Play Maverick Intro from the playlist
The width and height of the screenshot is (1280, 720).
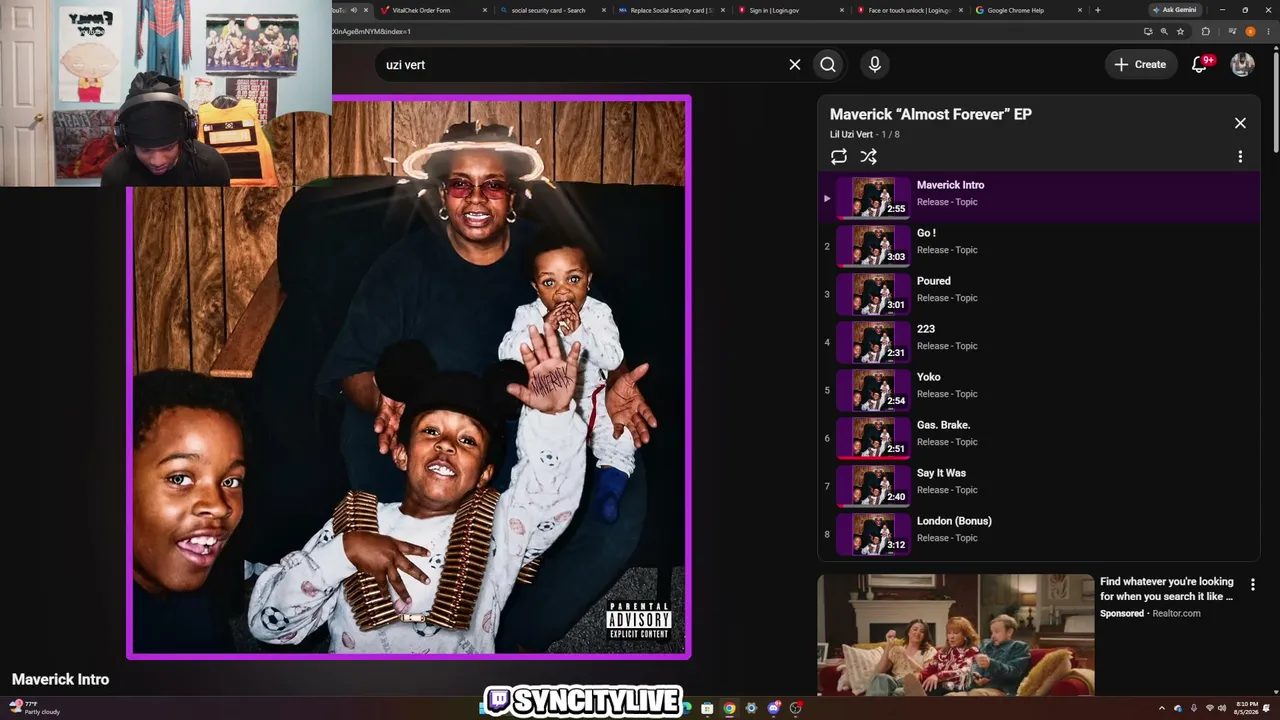pyautogui.click(x=1038, y=196)
